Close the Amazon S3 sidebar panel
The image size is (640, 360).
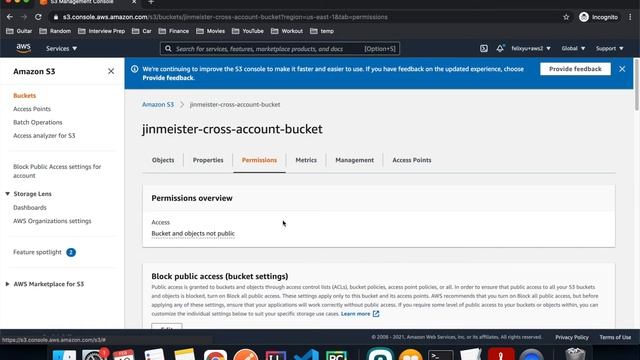(111, 71)
